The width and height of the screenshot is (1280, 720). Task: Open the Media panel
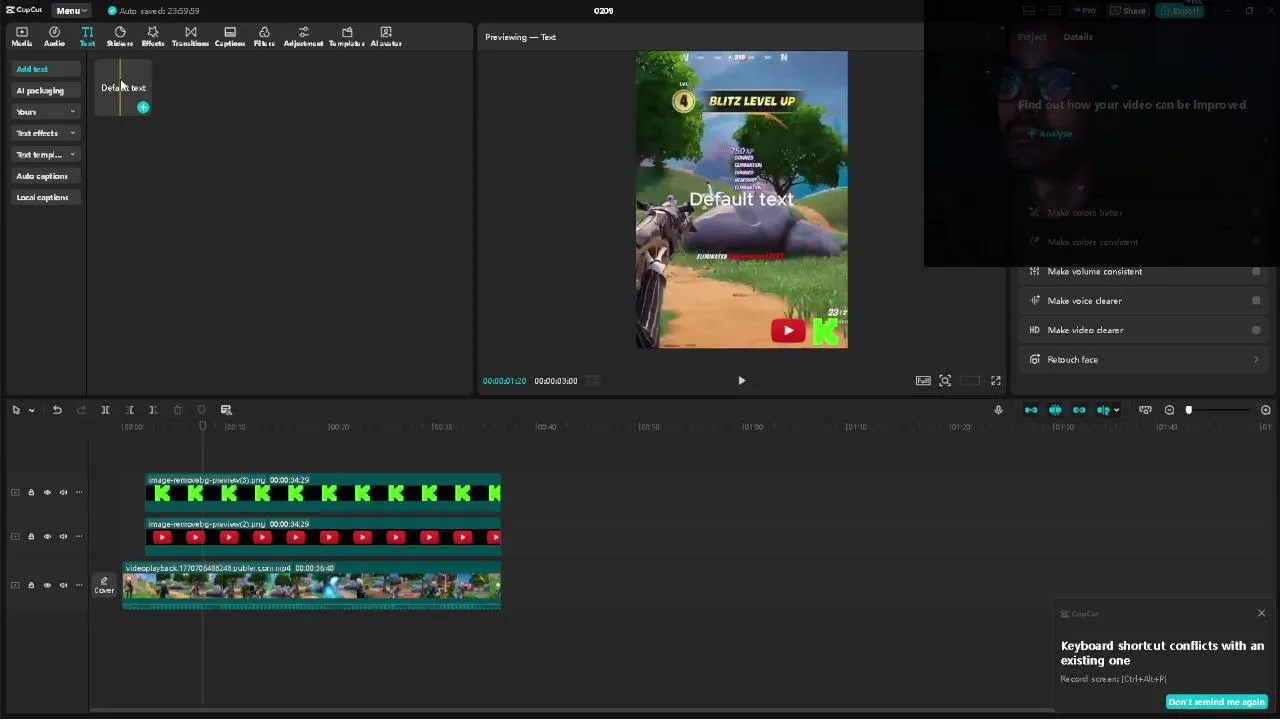point(21,37)
